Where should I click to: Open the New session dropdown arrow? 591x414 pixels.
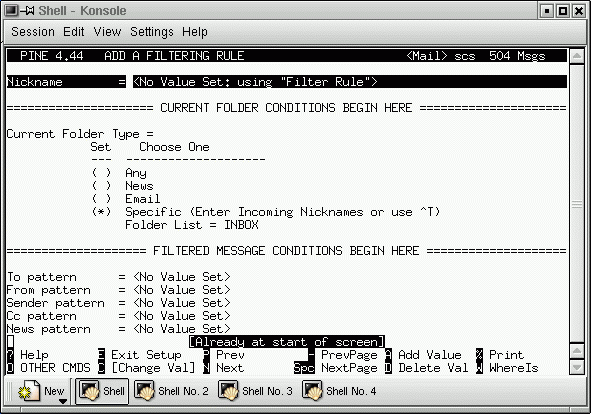pos(63,402)
